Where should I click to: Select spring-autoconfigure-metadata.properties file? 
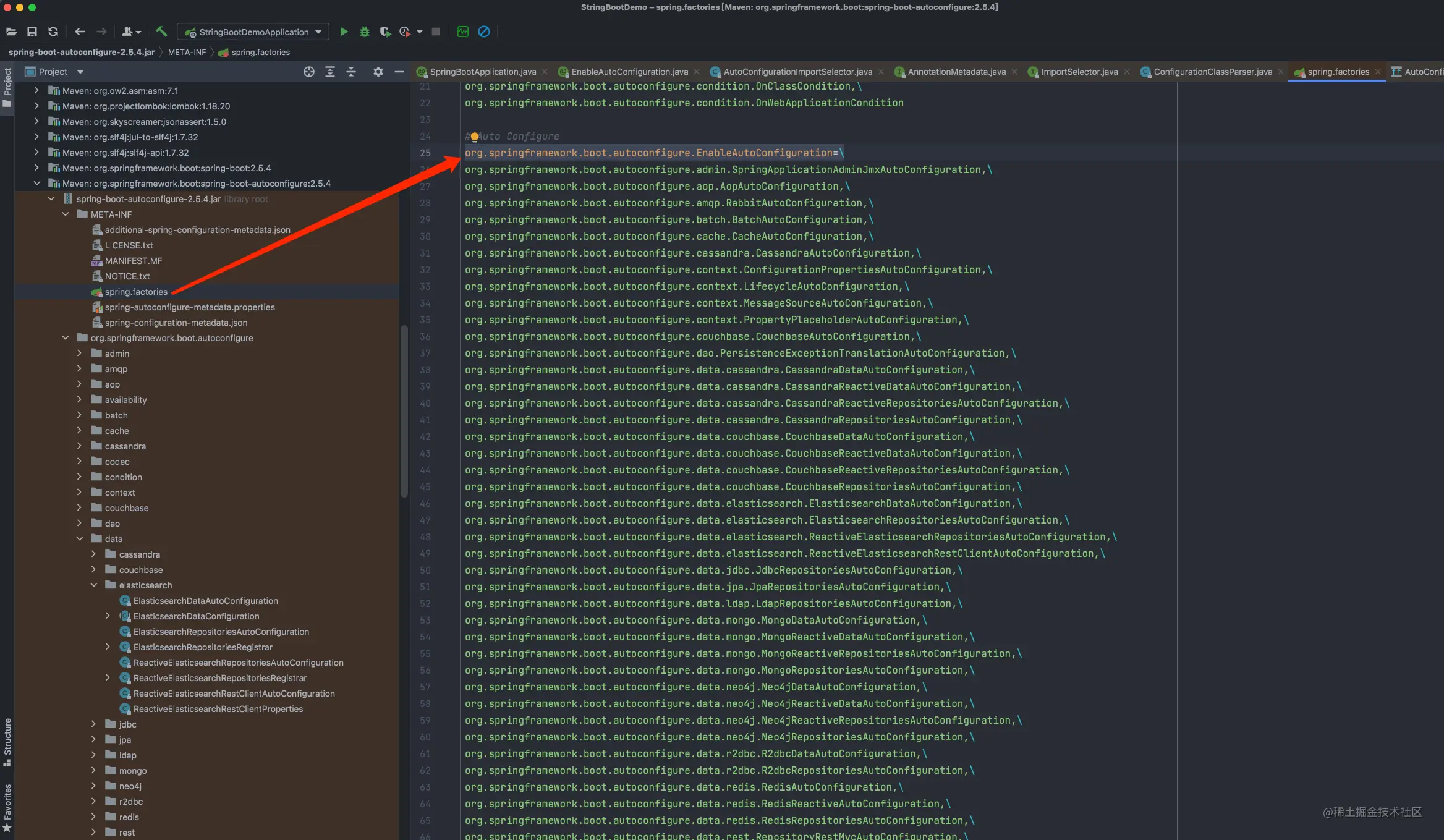tap(189, 307)
